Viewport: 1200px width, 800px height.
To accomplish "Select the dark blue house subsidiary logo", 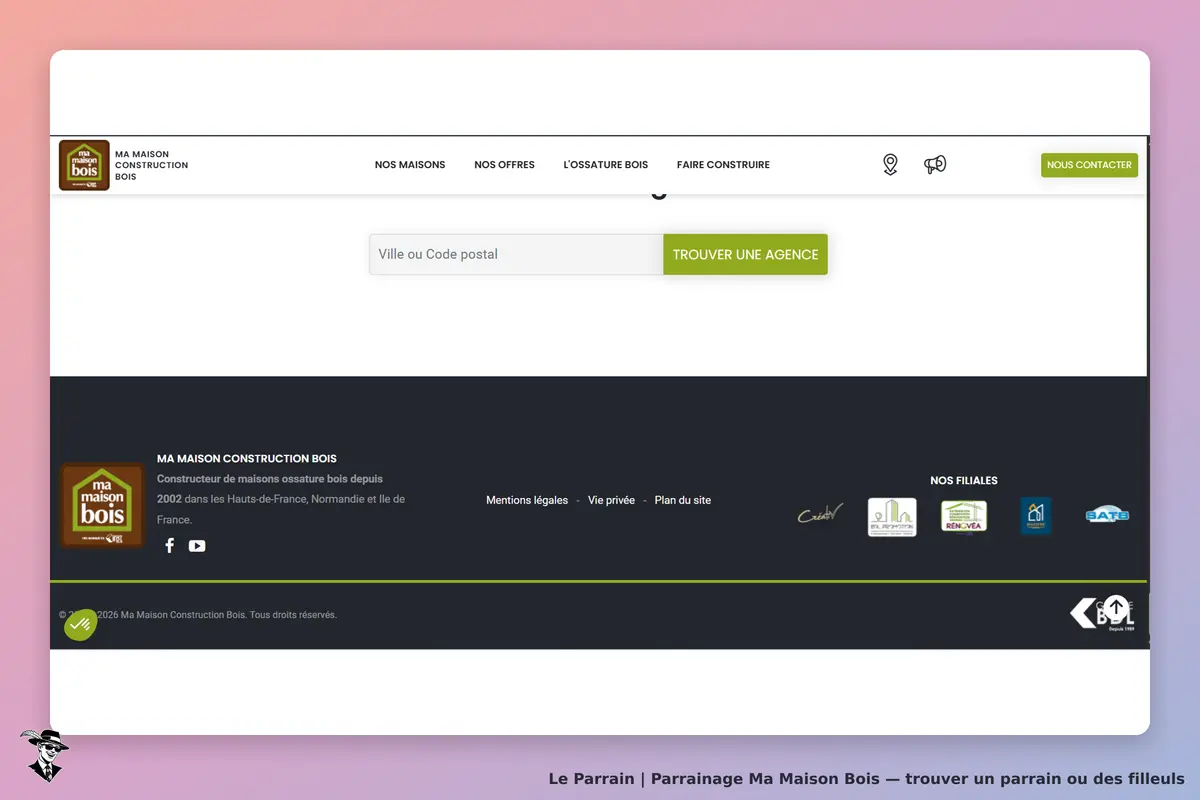I will point(1036,516).
